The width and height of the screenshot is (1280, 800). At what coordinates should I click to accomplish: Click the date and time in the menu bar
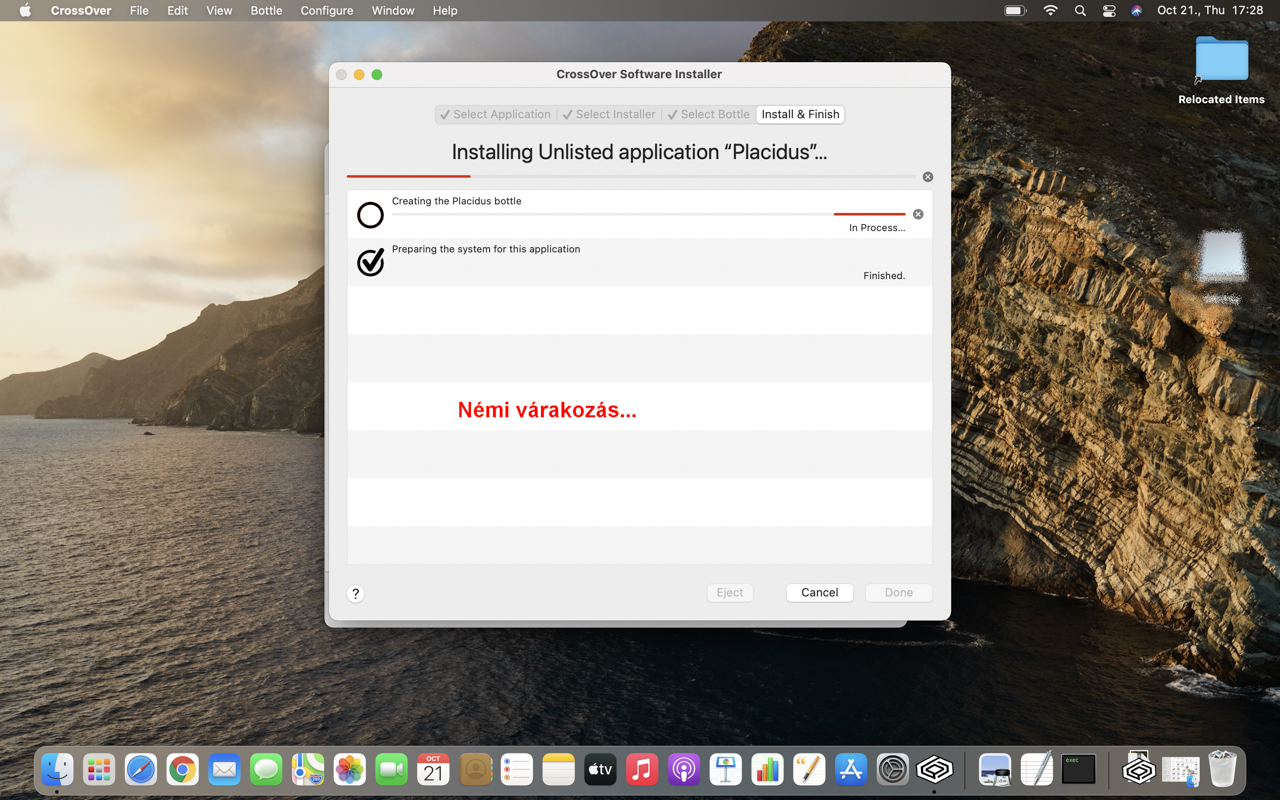point(1210,11)
